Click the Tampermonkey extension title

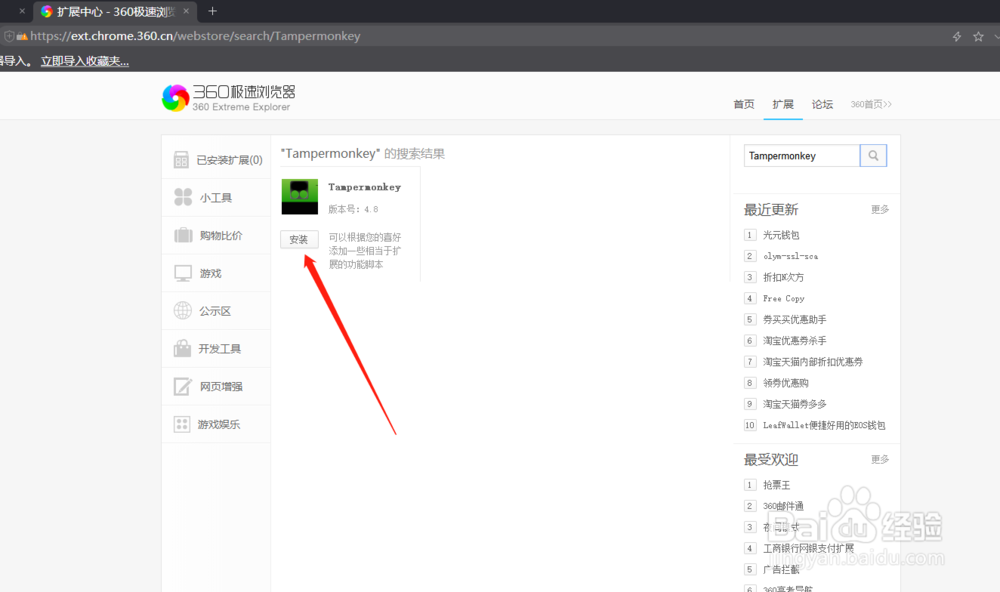pos(364,187)
